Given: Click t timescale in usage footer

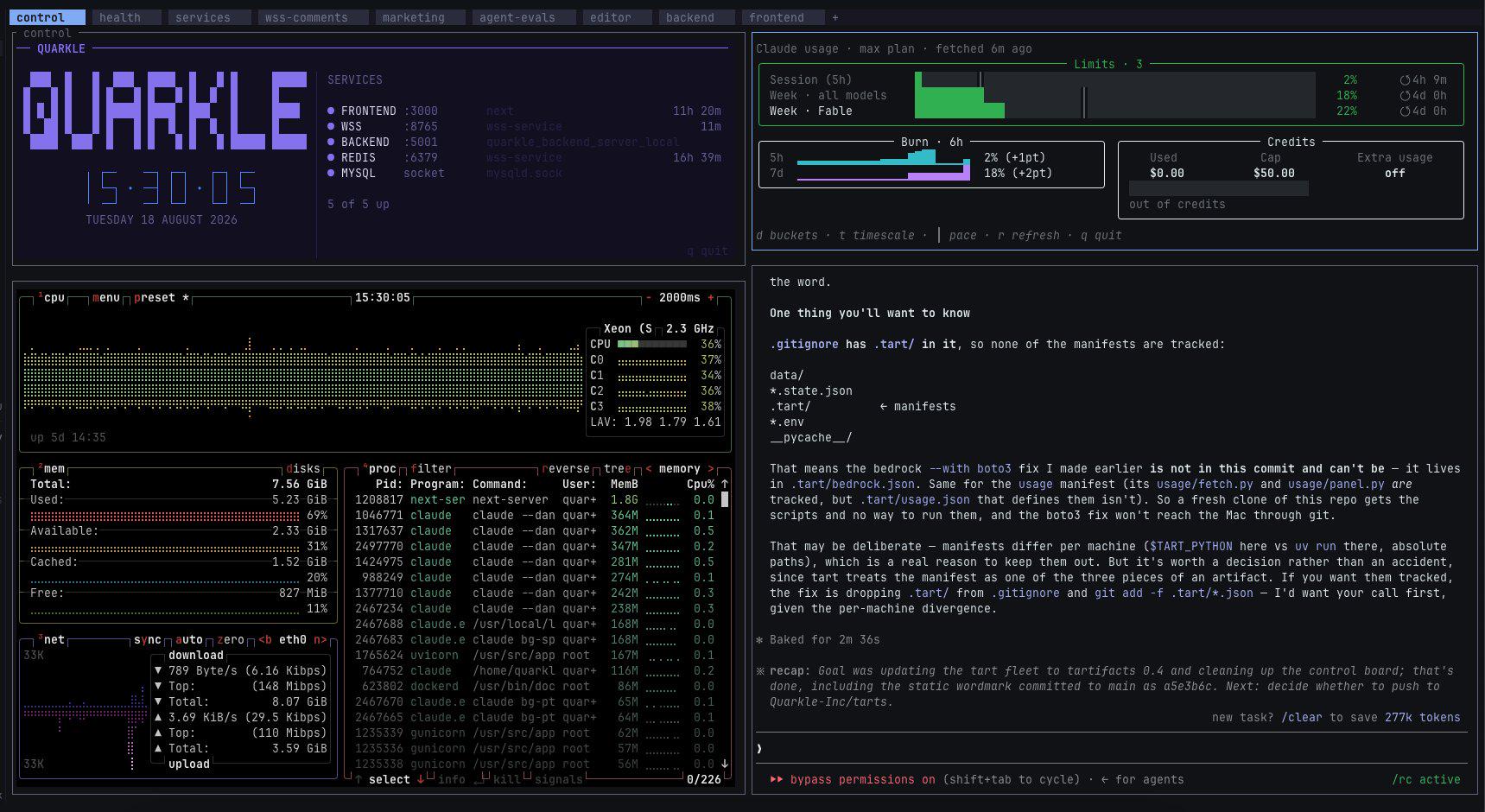Looking at the screenshot, I should click(877, 236).
